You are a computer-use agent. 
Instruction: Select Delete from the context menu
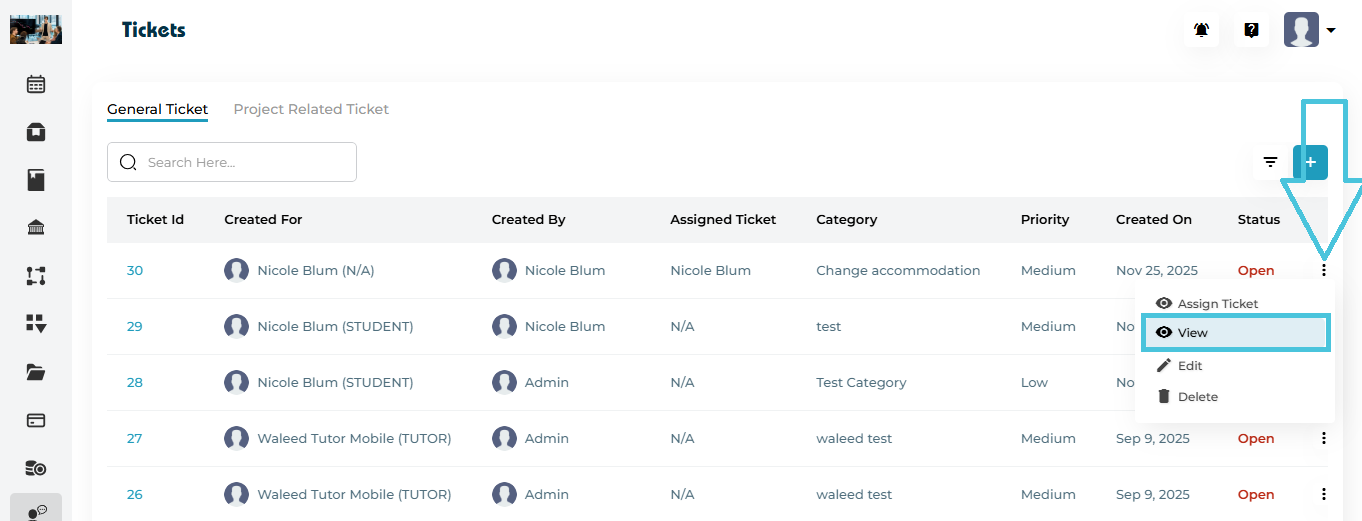click(x=1197, y=397)
